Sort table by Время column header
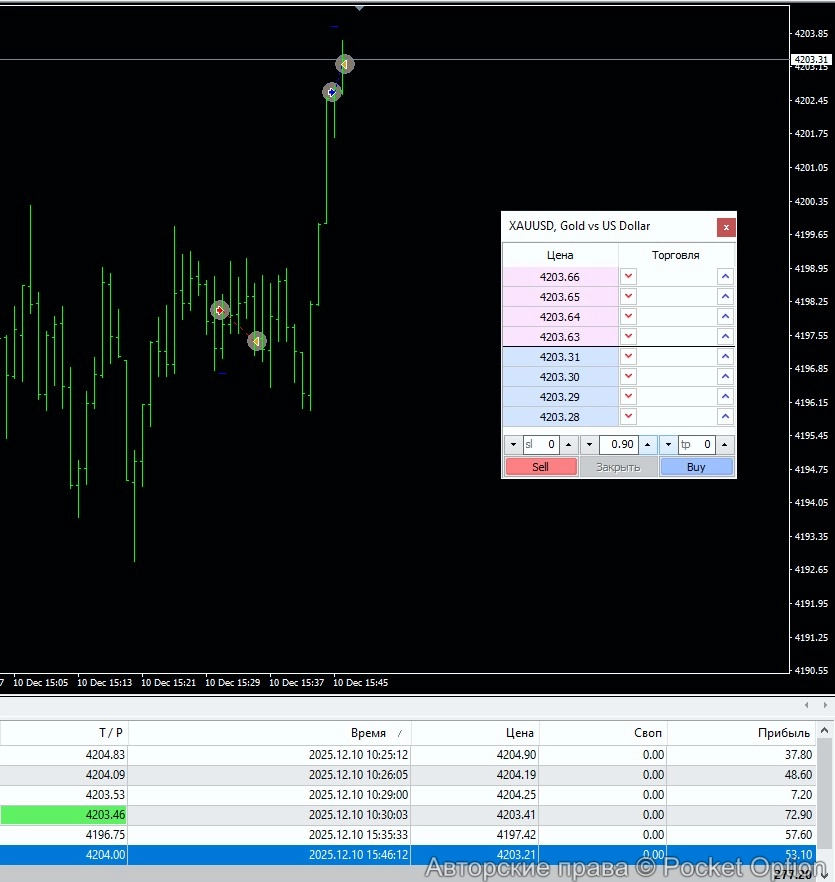This screenshot has height=882, width=835. [x=368, y=733]
